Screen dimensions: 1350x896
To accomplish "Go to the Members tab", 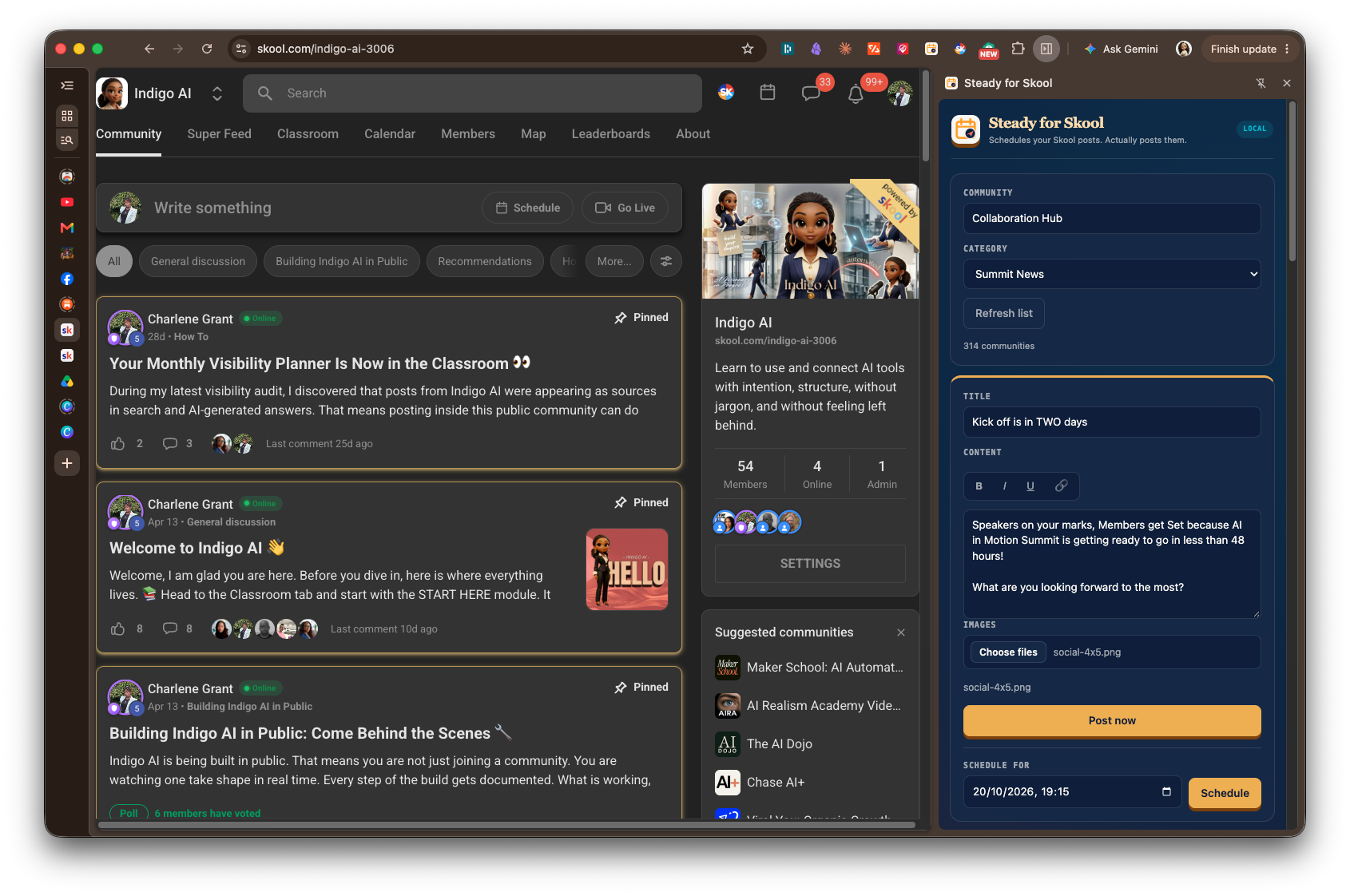I will [x=468, y=134].
